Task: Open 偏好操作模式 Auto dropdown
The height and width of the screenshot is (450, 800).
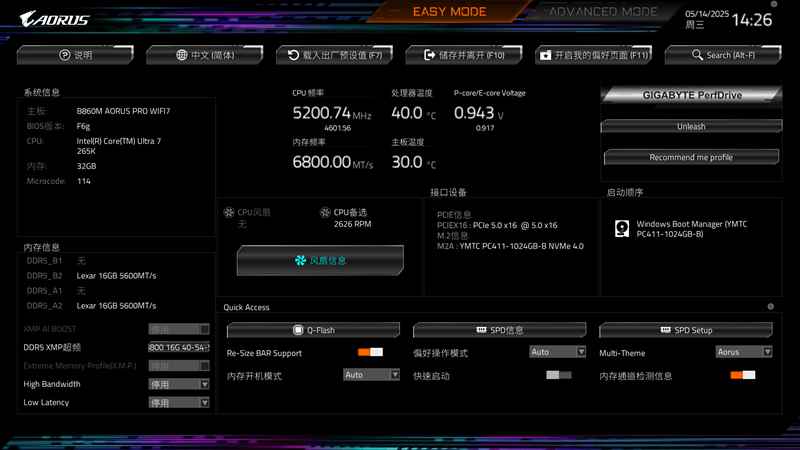Action: [x=558, y=352]
